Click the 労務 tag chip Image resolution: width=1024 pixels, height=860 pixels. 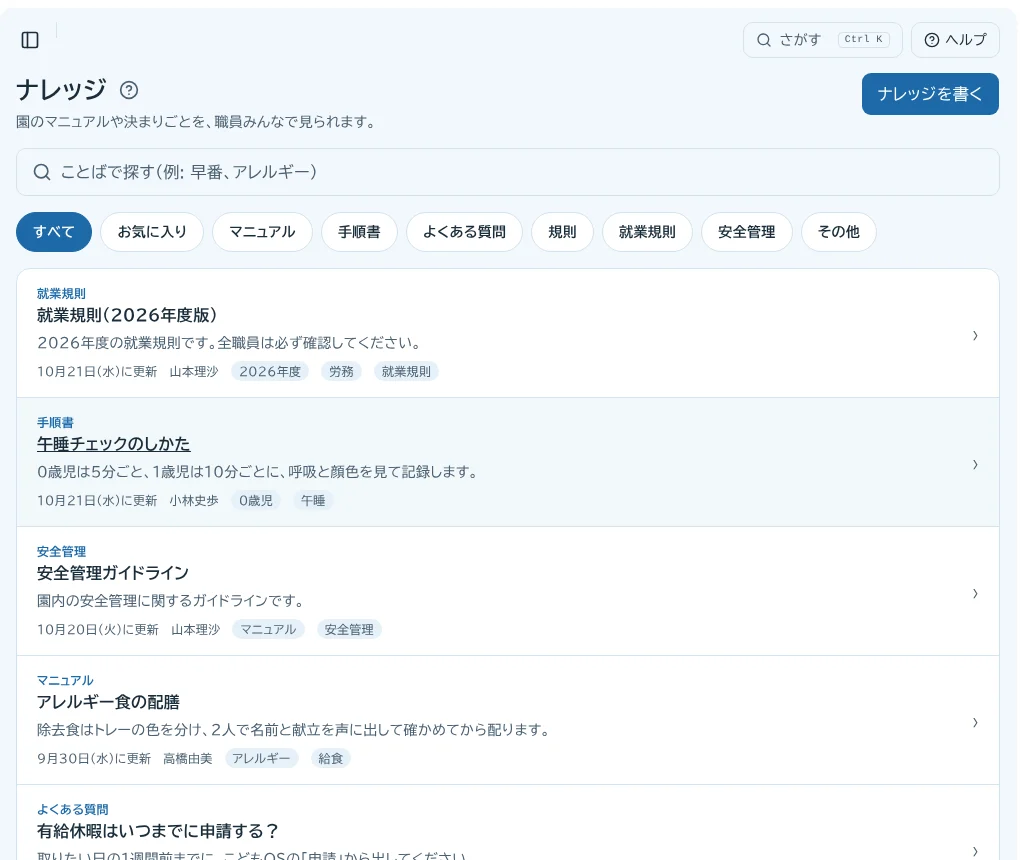coord(341,372)
